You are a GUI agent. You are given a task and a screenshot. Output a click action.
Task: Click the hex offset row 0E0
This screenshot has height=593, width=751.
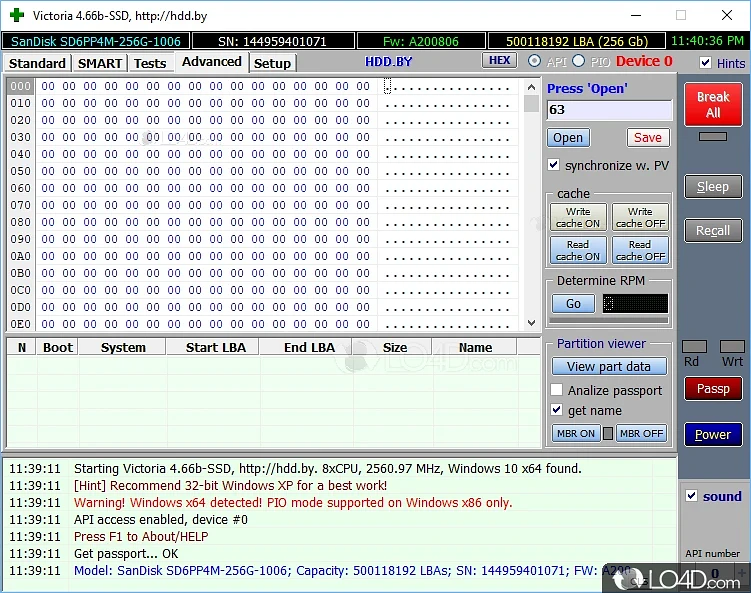[21, 324]
